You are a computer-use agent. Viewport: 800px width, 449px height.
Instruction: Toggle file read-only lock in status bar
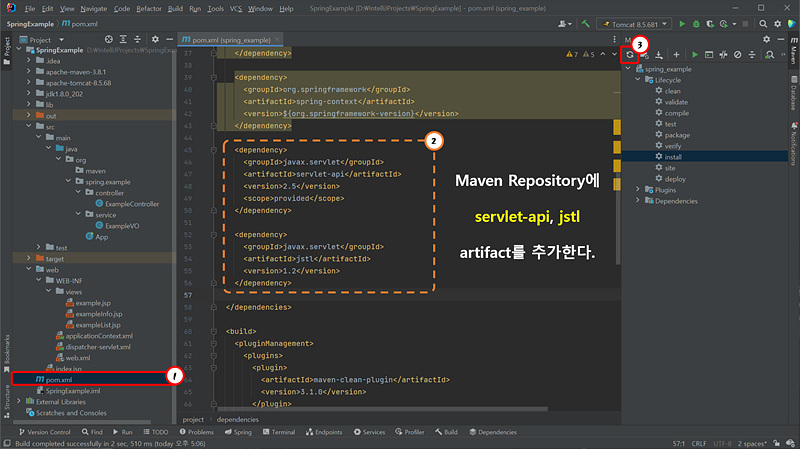coord(776,443)
